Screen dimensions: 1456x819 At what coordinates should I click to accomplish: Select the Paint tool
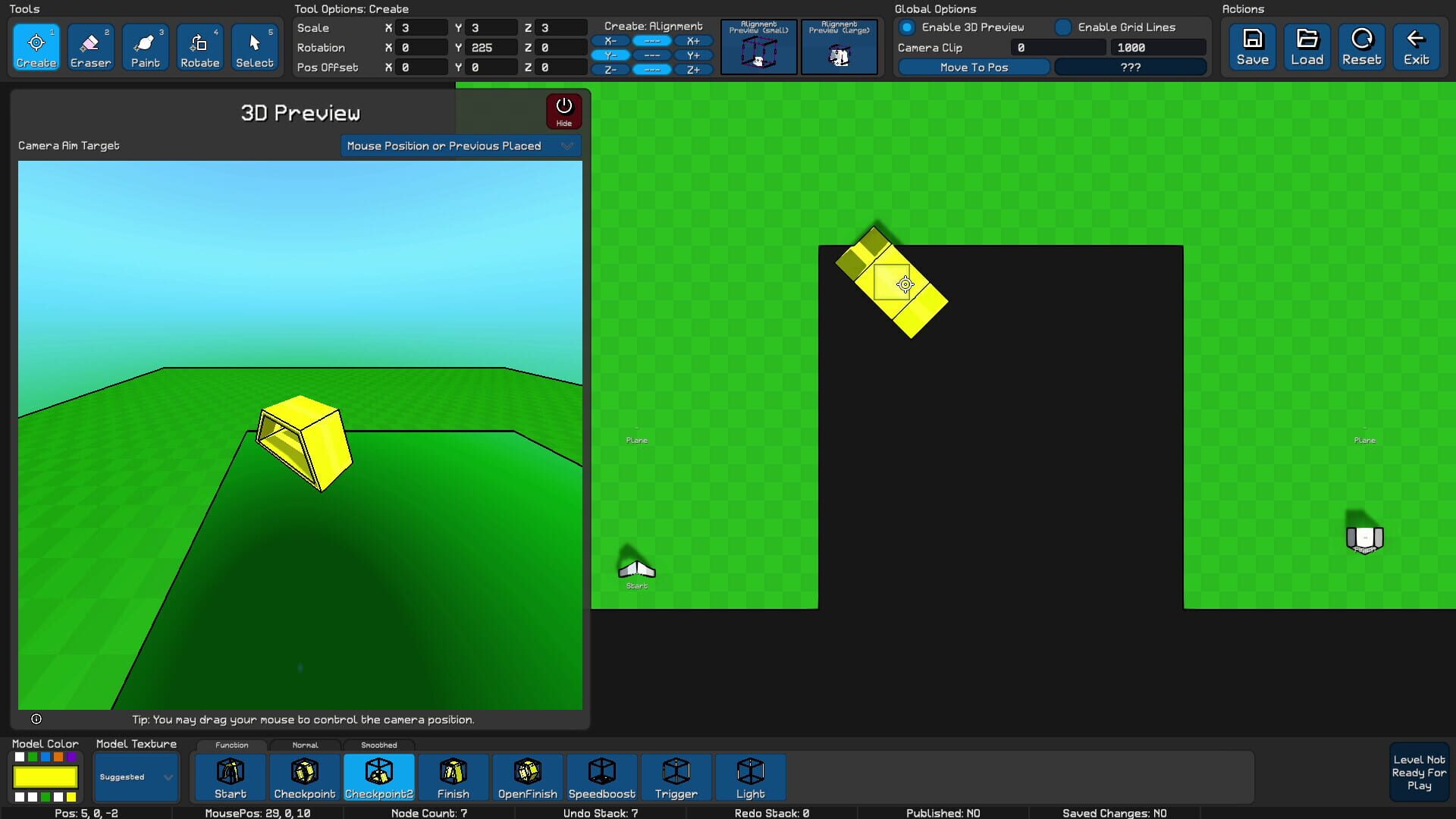click(x=145, y=47)
